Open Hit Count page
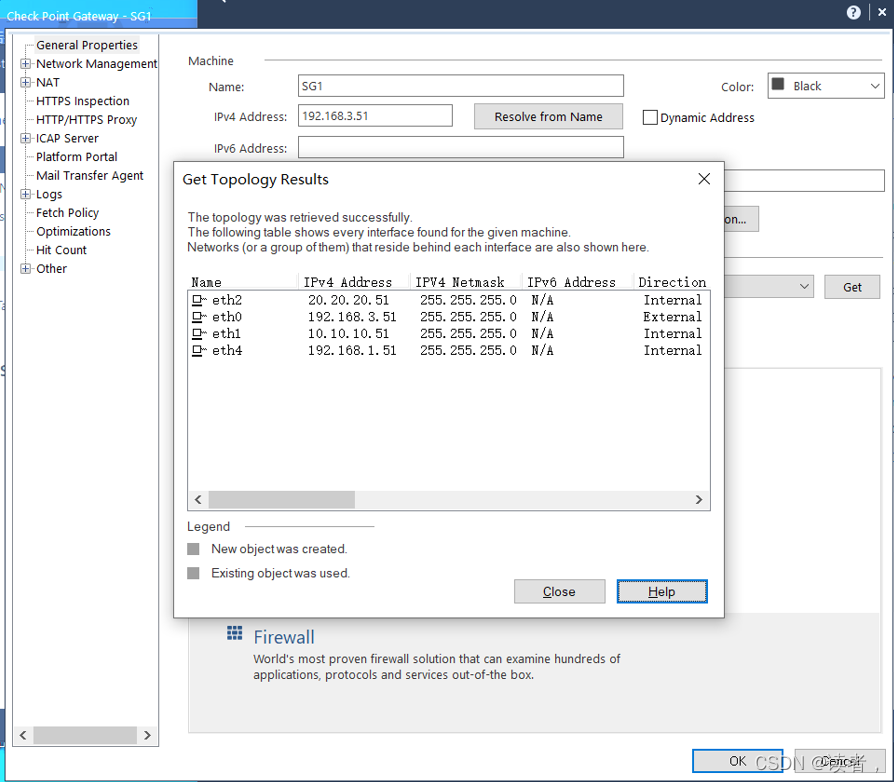Screen dimensions: 894x782 [x=61, y=250]
